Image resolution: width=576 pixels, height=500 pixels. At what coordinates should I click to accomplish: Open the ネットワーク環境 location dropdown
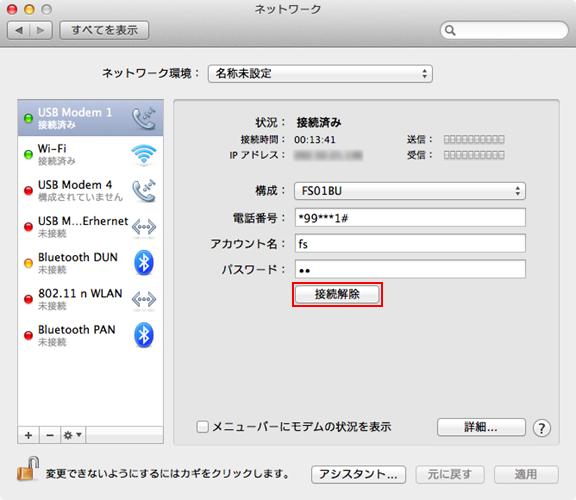click(320, 73)
